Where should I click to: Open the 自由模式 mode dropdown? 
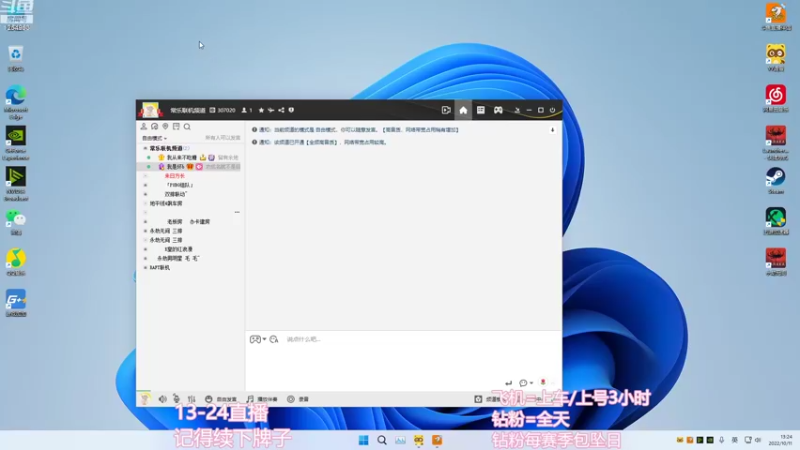pyautogui.click(x=154, y=138)
